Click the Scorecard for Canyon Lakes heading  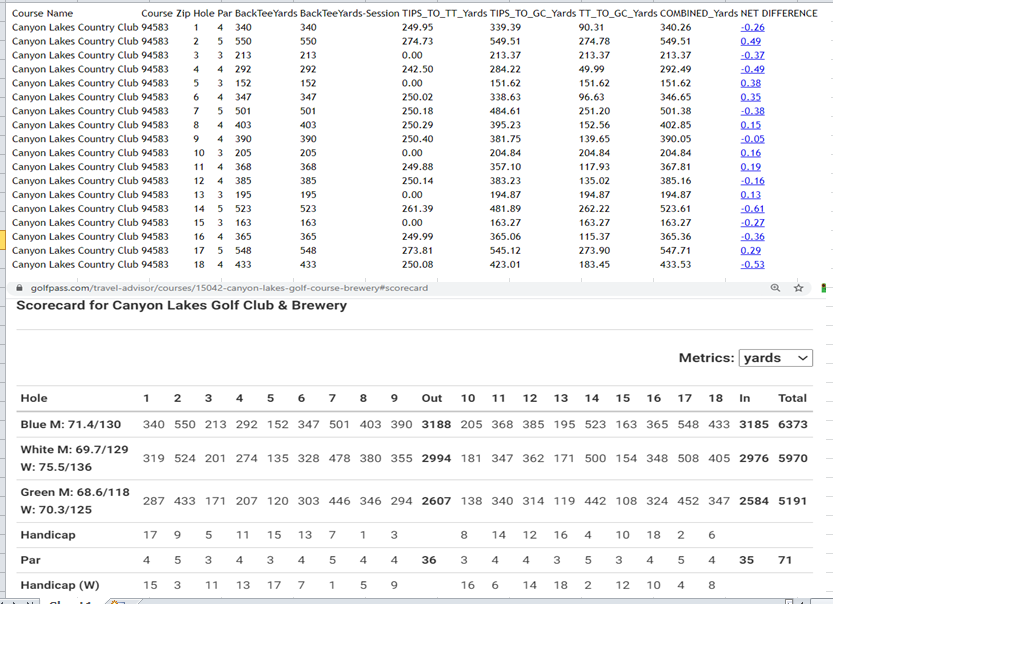point(181,305)
